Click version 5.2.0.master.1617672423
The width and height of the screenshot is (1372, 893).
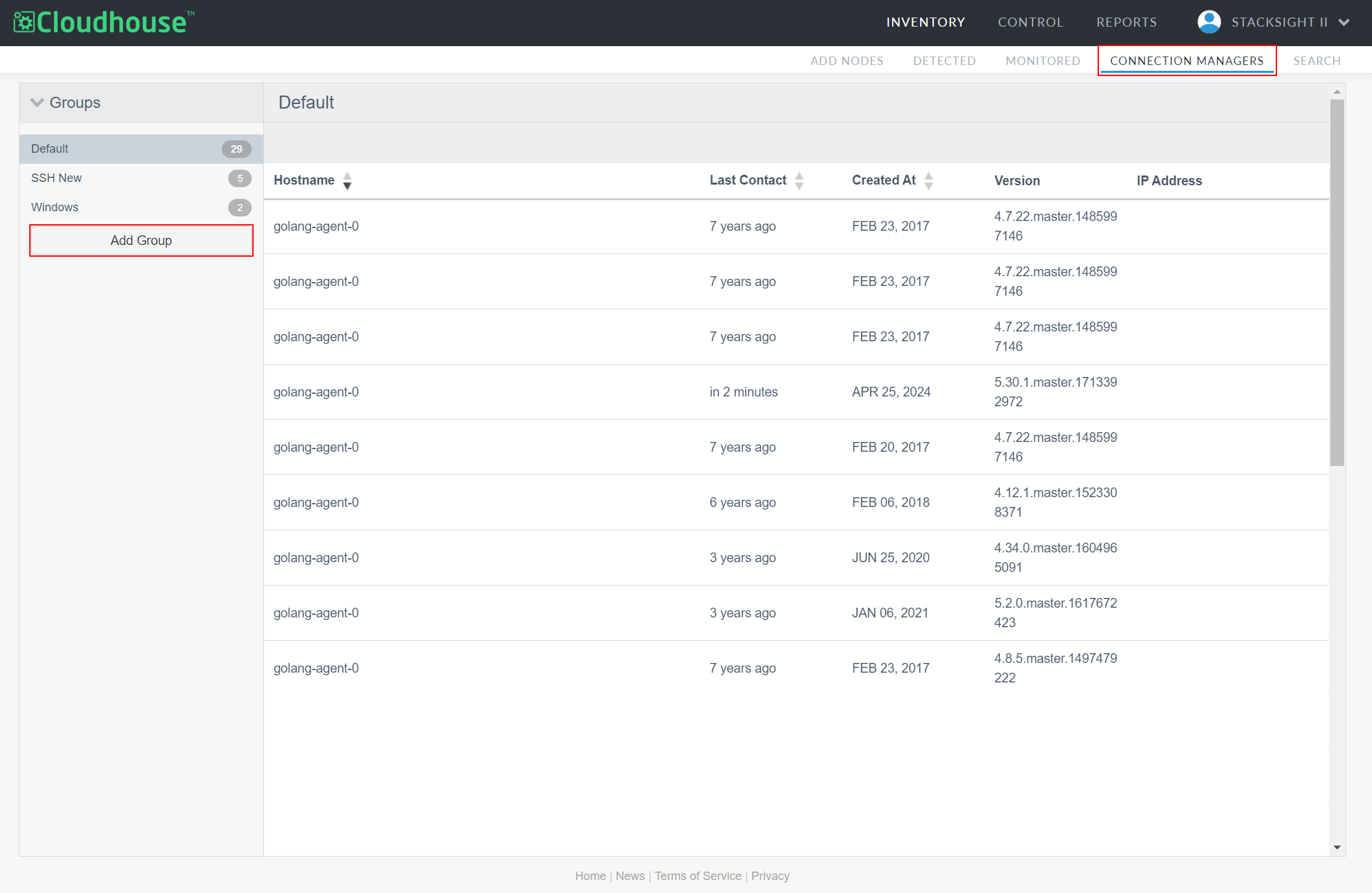click(x=1055, y=613)
